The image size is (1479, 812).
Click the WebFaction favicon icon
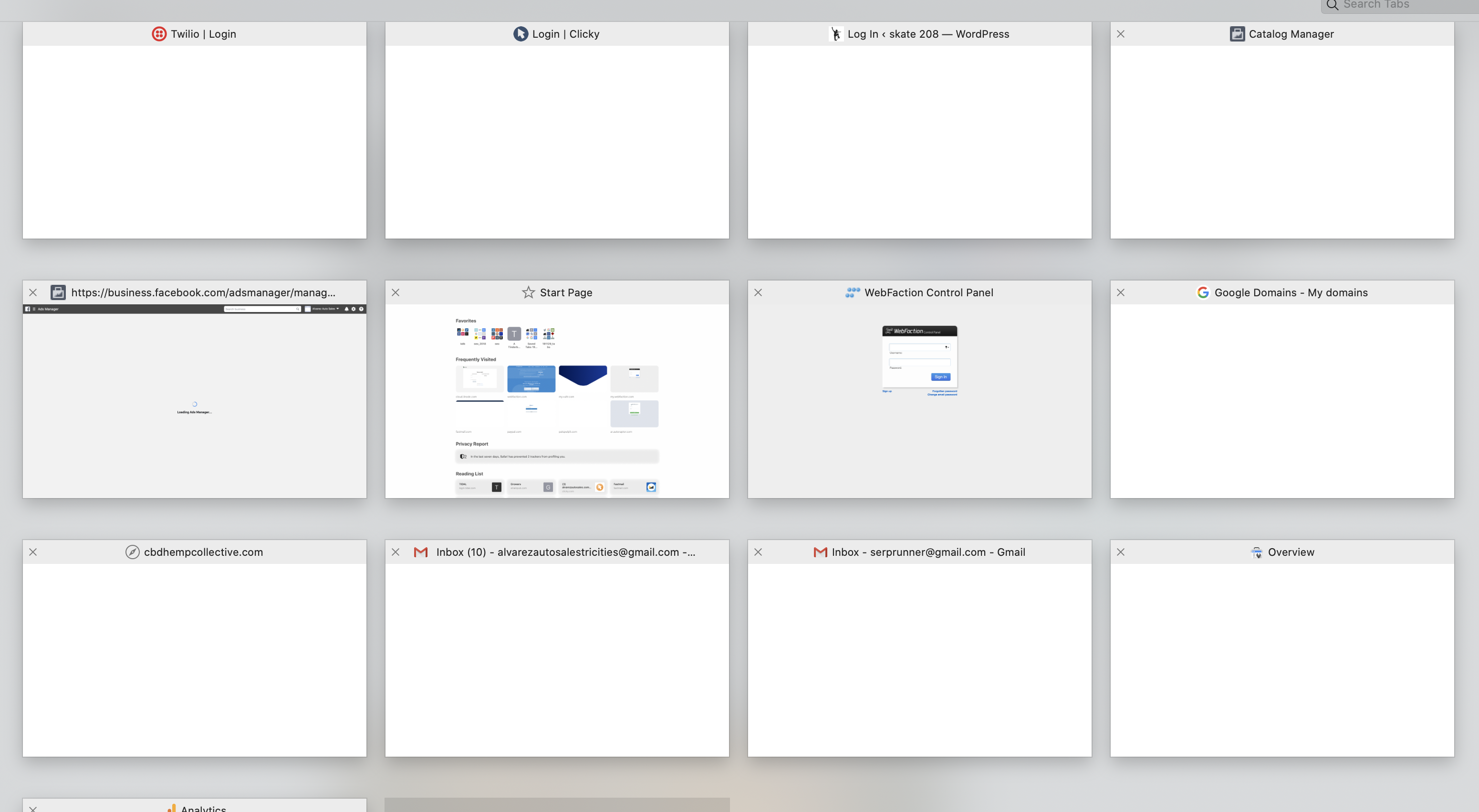click(x=852, y=292)
